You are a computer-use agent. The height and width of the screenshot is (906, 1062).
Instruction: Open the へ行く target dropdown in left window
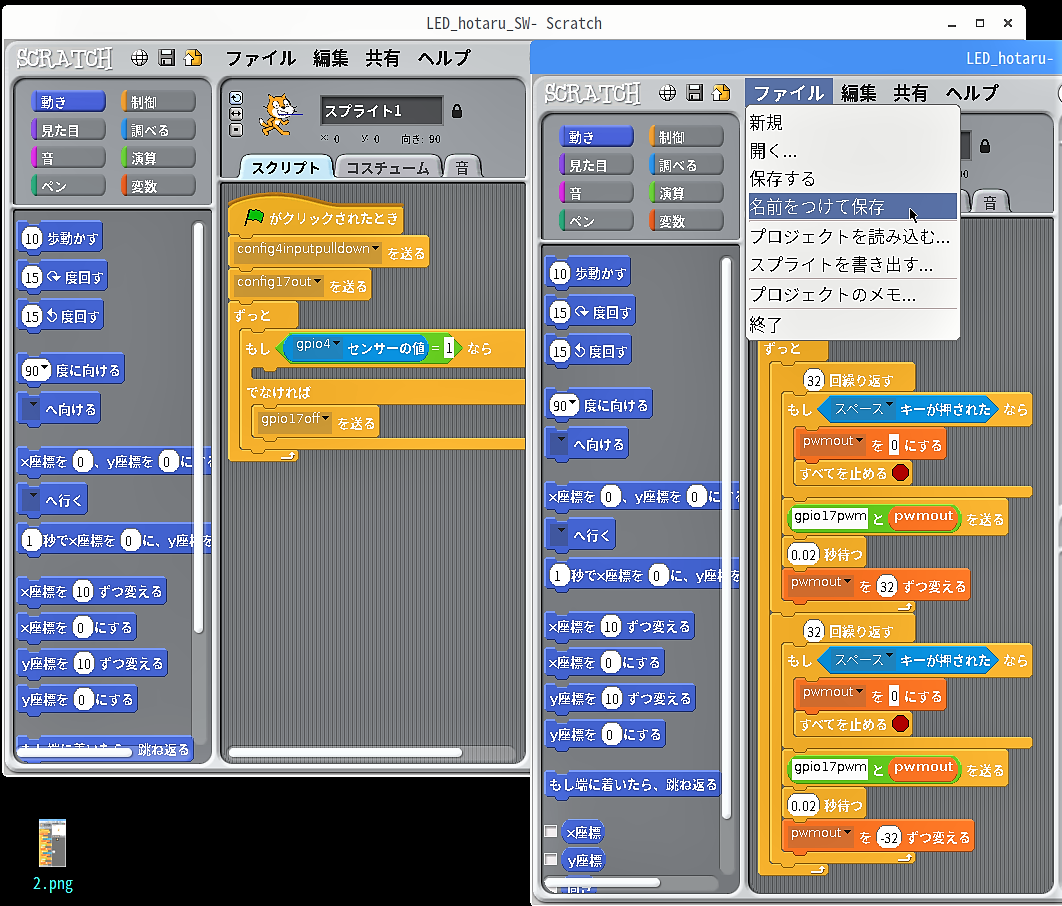[x=31, y=499]
